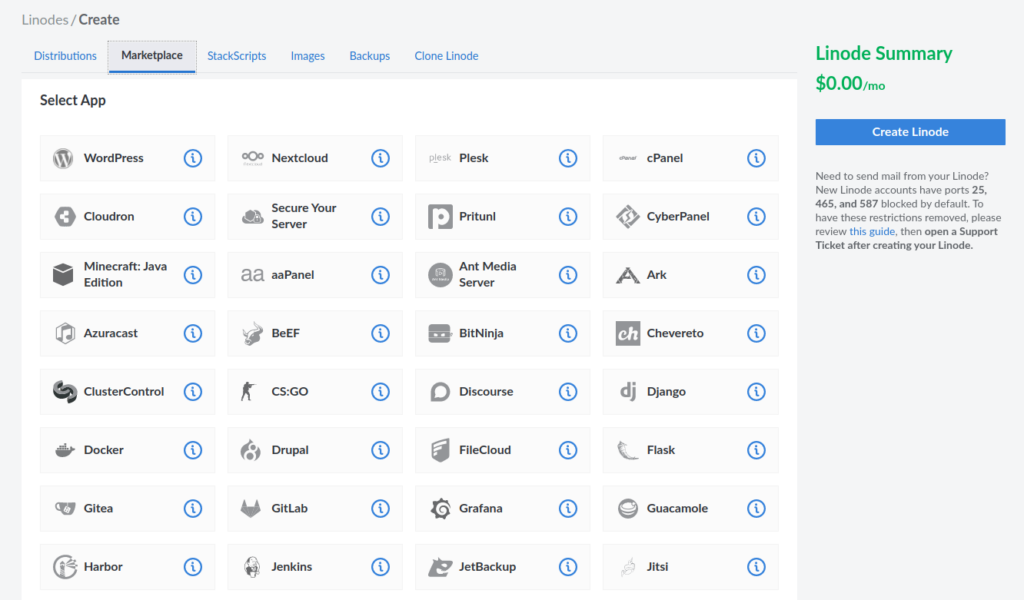
Task: Open Secure Your Server info
Action: tap(380, 216)
